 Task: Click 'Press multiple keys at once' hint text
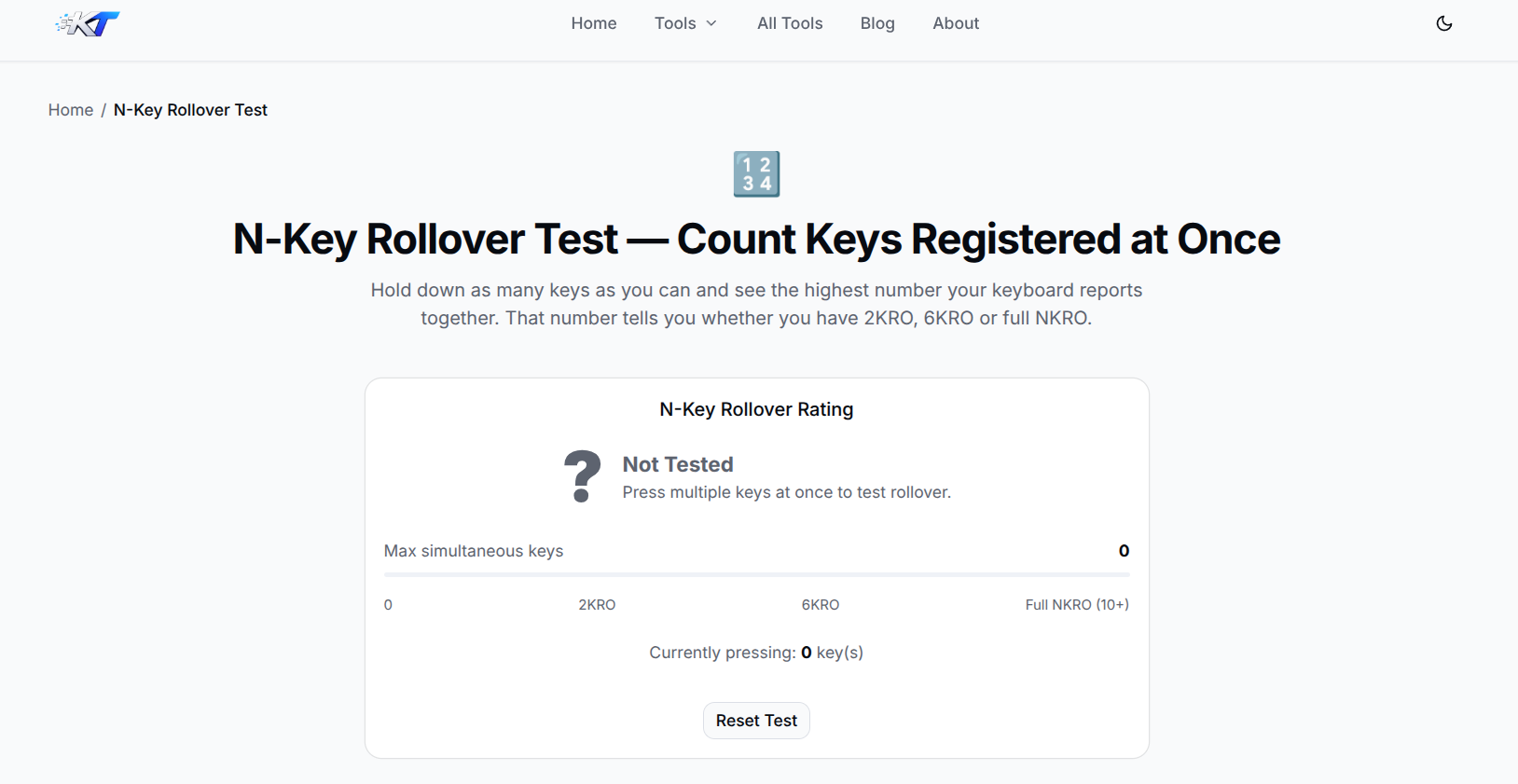click(x=787, y=492)
